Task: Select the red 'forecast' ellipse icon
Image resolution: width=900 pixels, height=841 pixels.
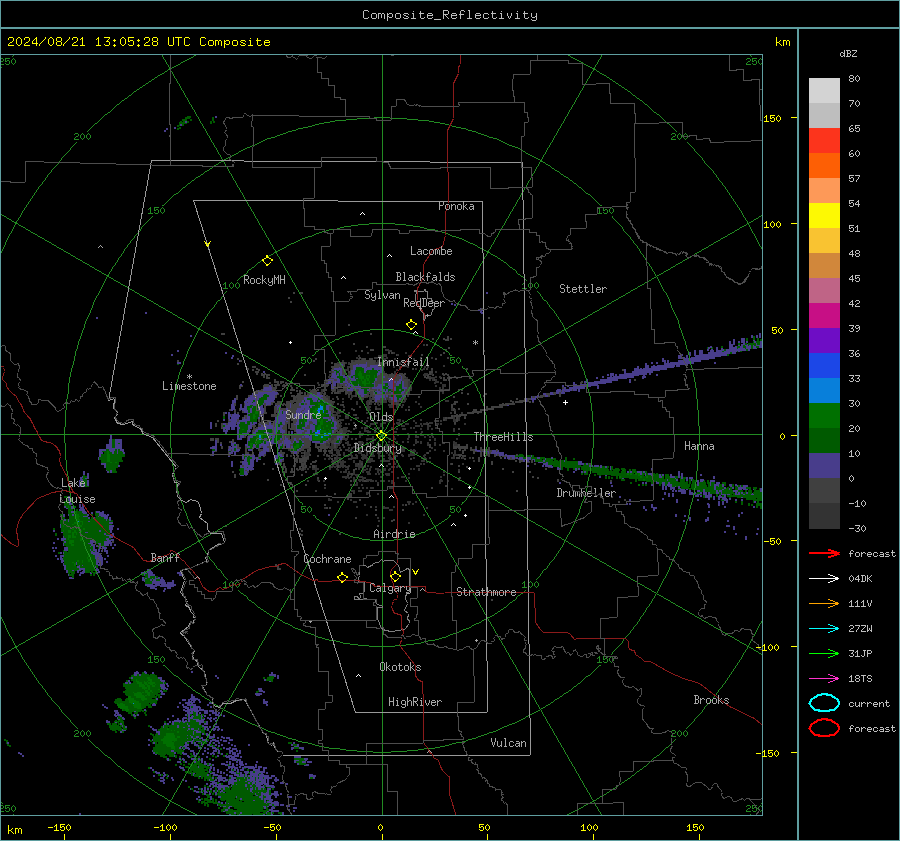Action: tap(824, 728)
